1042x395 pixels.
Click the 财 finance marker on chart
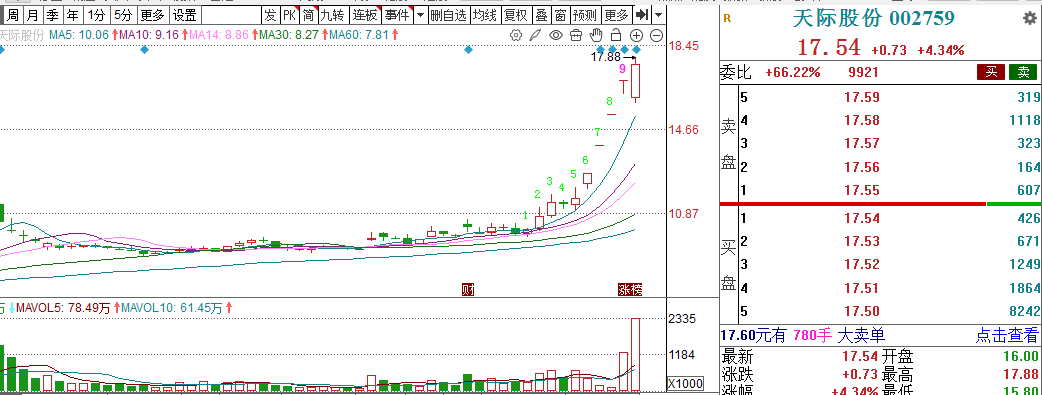click(469, 289)
